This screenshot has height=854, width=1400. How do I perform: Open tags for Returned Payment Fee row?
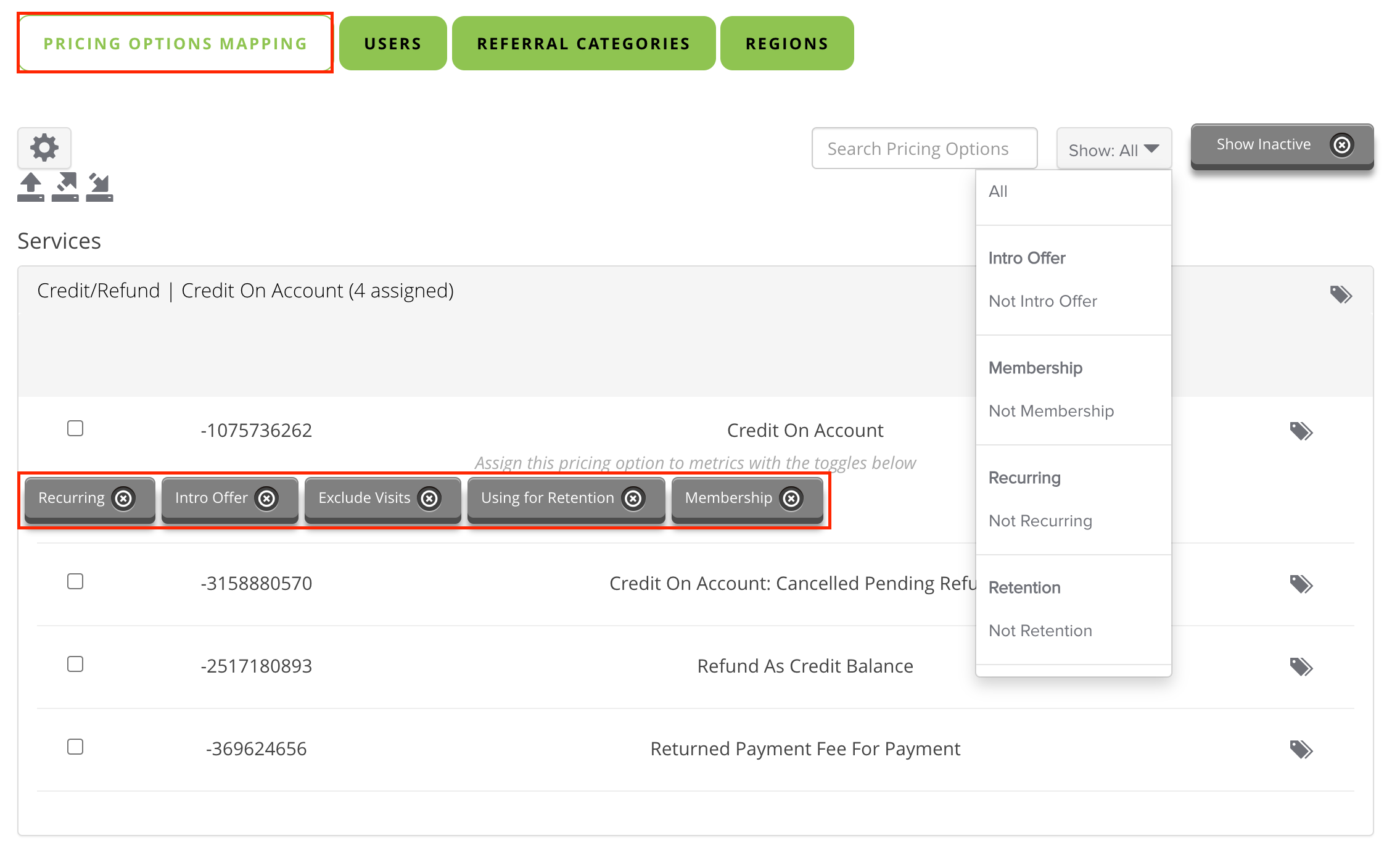click(x=1302, y=749)
